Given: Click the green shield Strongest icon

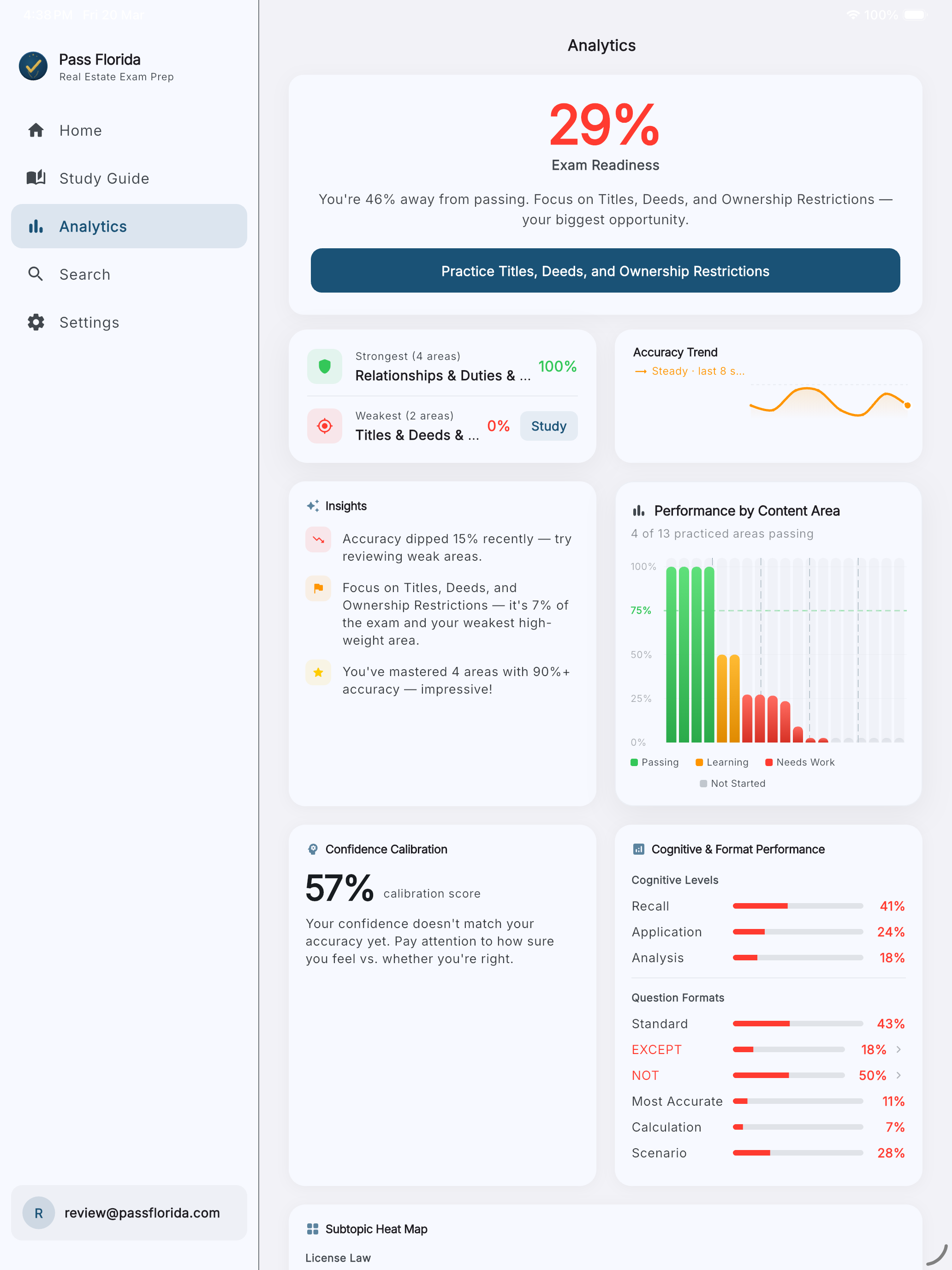Looking at the screenshot, I should pos(325,366).
